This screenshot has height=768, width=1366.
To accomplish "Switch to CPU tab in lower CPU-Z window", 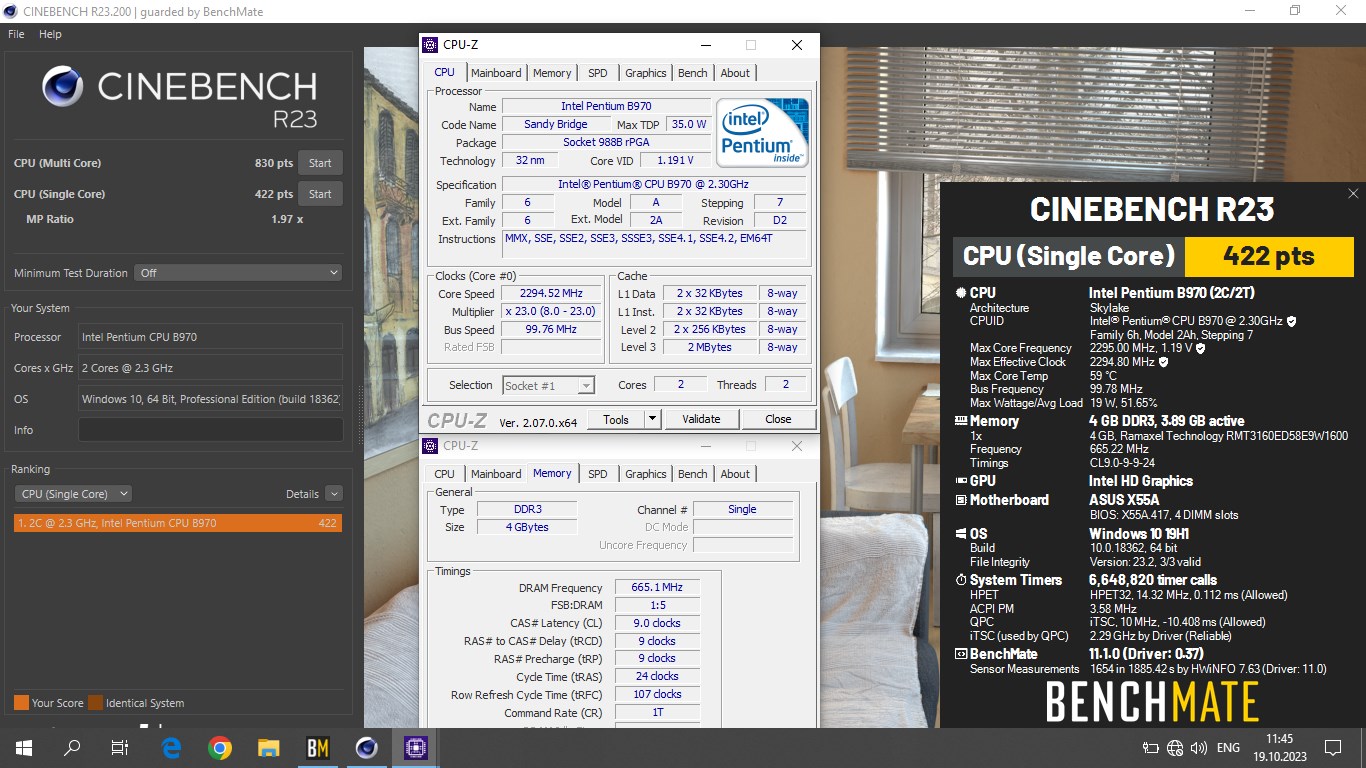I will point(445,474).
